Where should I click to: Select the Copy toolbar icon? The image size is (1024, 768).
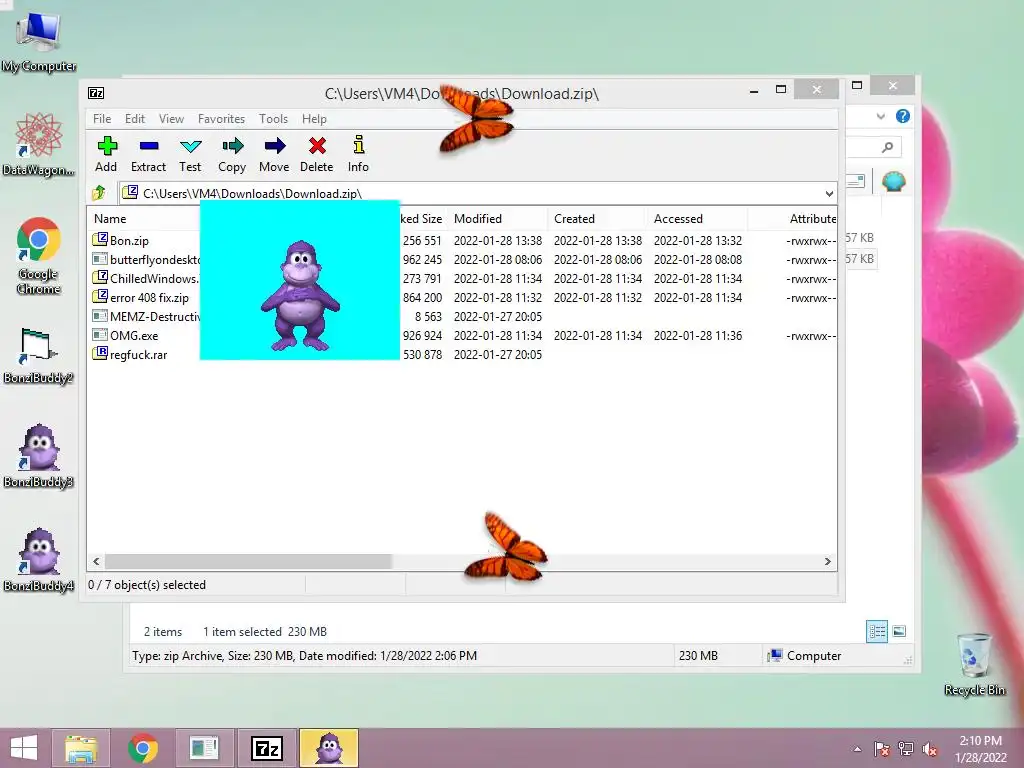point(232,154)
